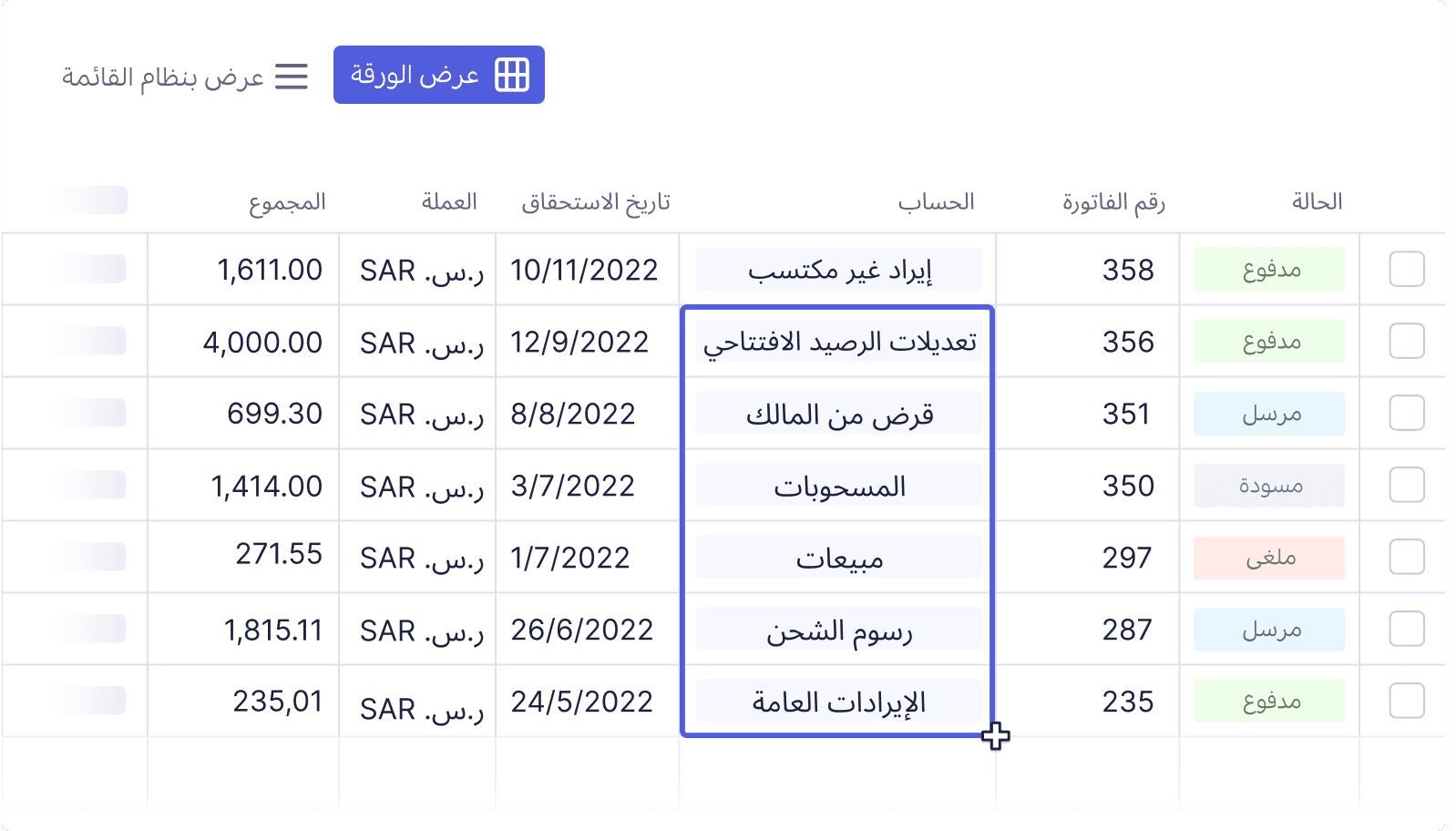This screenshot has height=831, width=1456.
Task: Sort by the المجموع column header
Action: 287,201
